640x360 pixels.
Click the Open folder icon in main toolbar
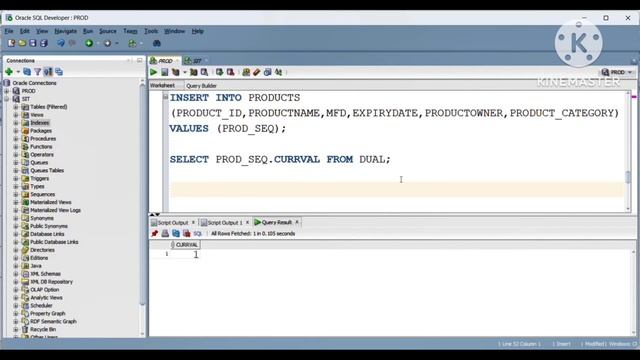point(22,43)
